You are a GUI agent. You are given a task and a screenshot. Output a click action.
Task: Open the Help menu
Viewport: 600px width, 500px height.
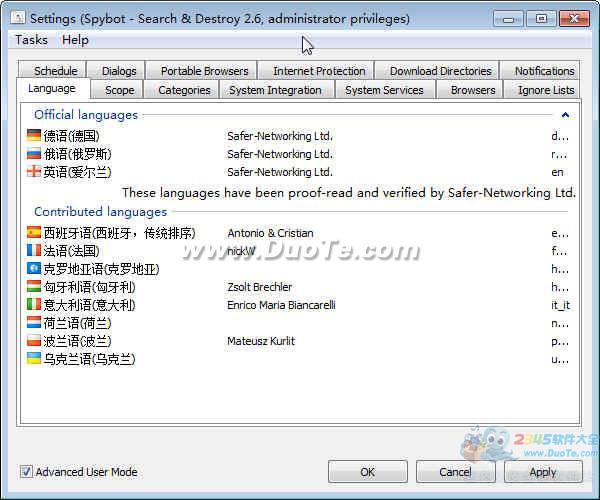pyautogui.click(x=75, y=40)
